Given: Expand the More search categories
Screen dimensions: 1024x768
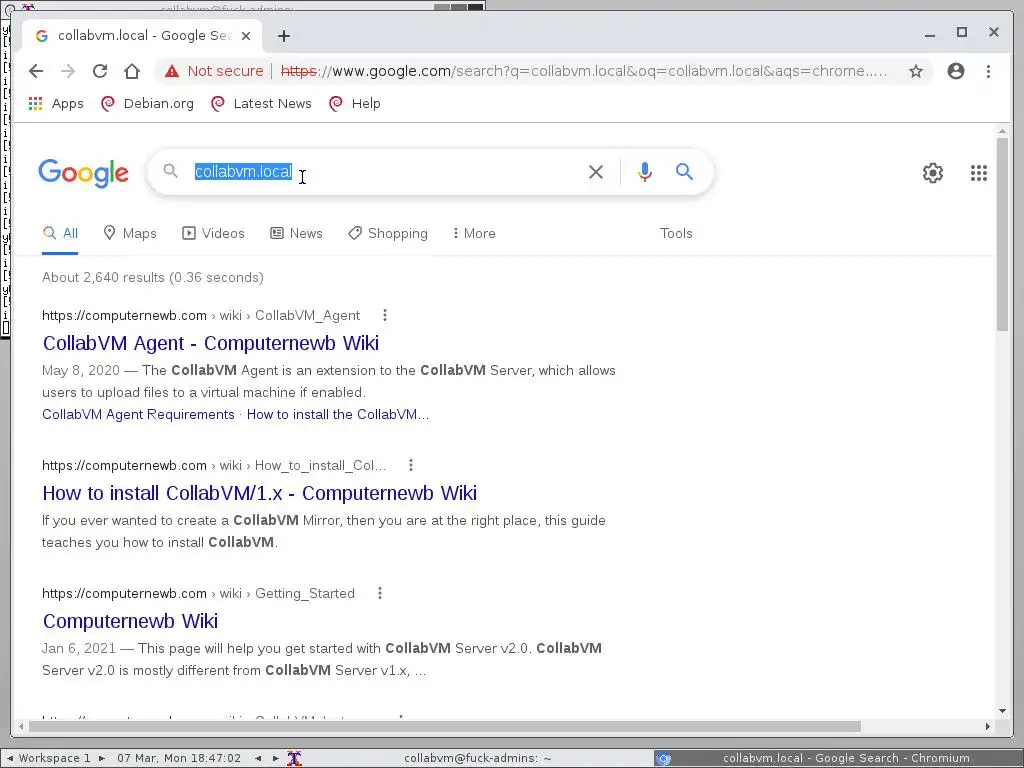Looking at the screenshot, I should point(474,233).
